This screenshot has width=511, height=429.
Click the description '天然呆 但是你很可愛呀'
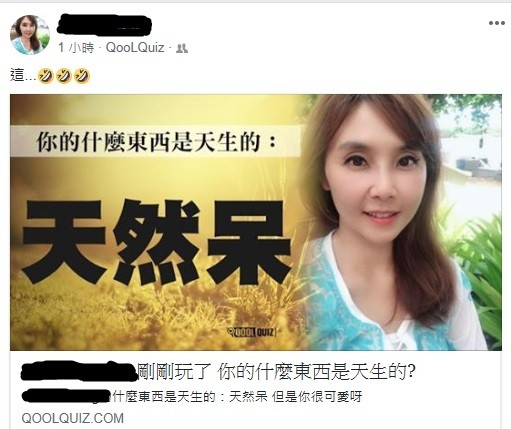click(296, 397)
